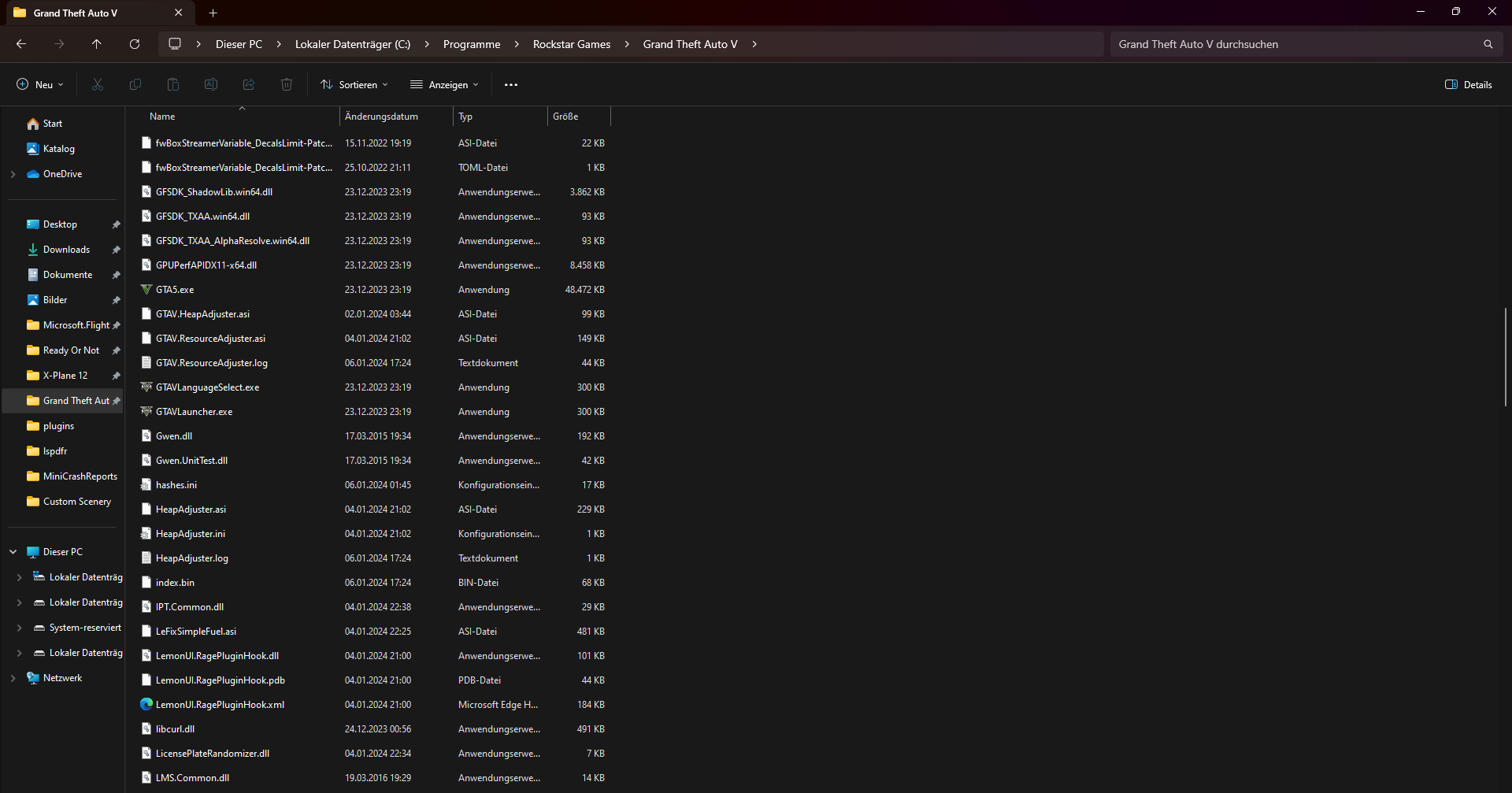Select the GTA5.exe file icon
Screen dimensions: 1512x793
tap(146, 290)
